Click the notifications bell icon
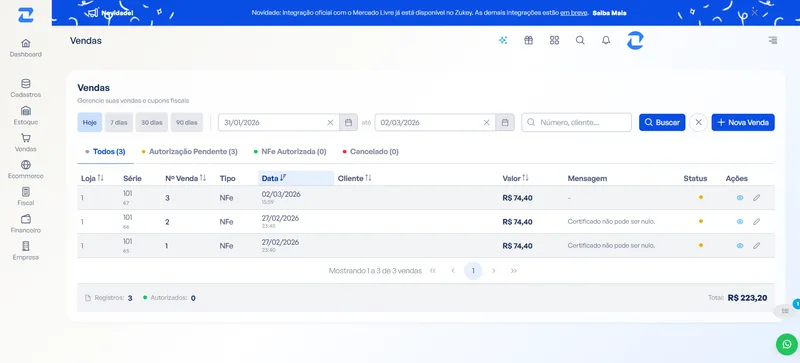This screenshot has width=800, height=363. 606,40
